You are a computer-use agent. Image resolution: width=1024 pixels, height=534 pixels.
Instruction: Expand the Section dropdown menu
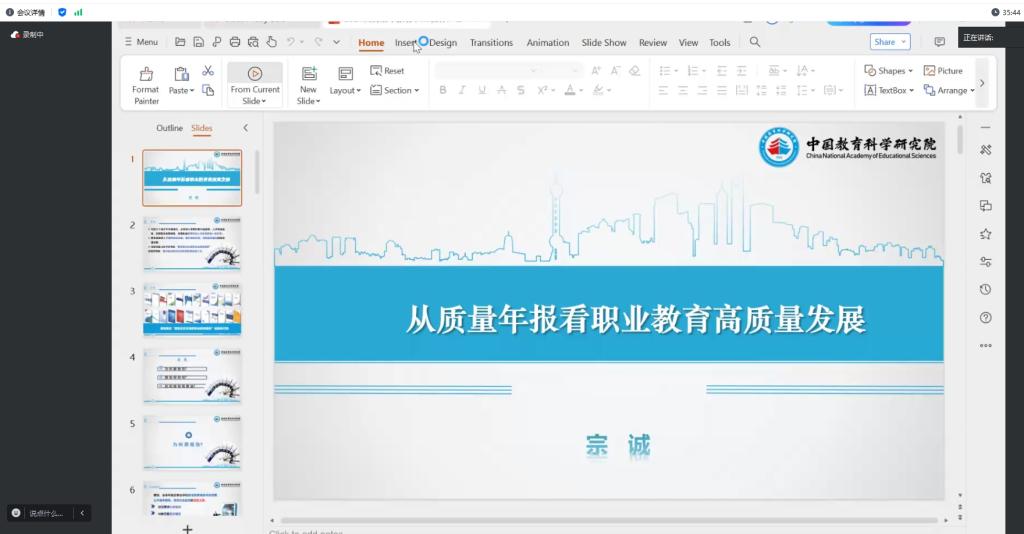point(394,90)
